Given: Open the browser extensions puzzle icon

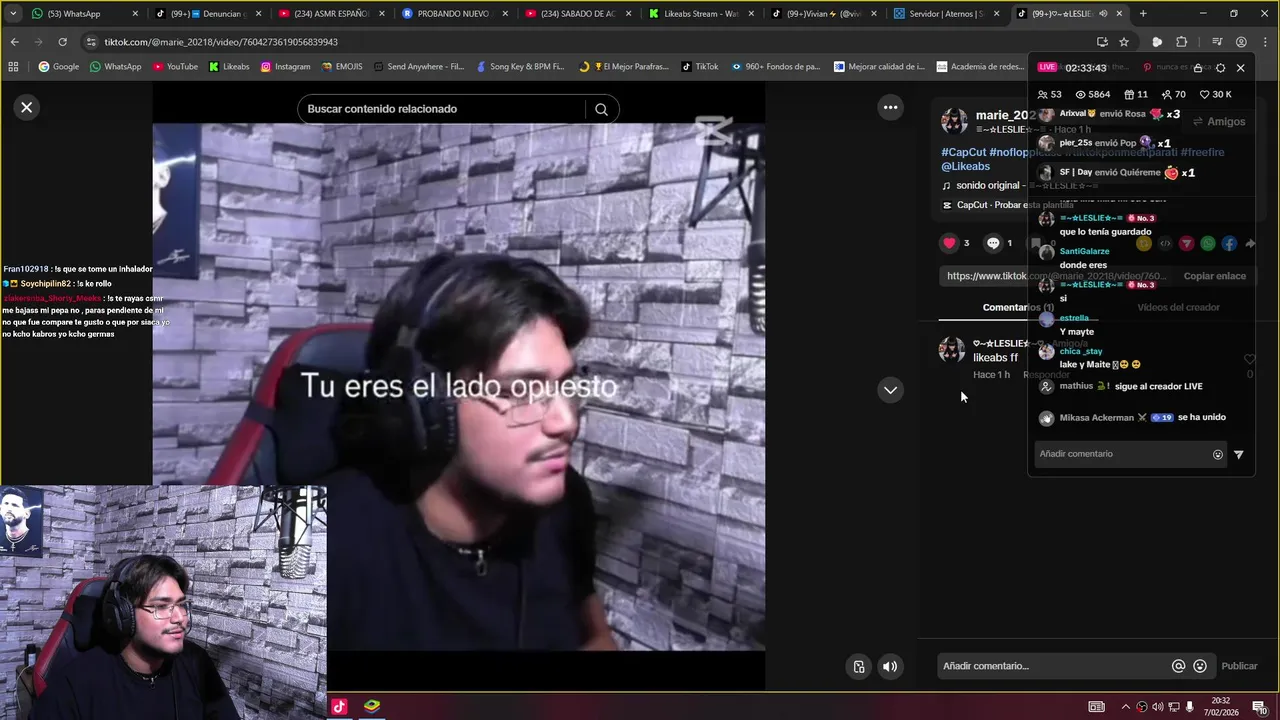Looking at the screenshot, I should [1181, 42].
